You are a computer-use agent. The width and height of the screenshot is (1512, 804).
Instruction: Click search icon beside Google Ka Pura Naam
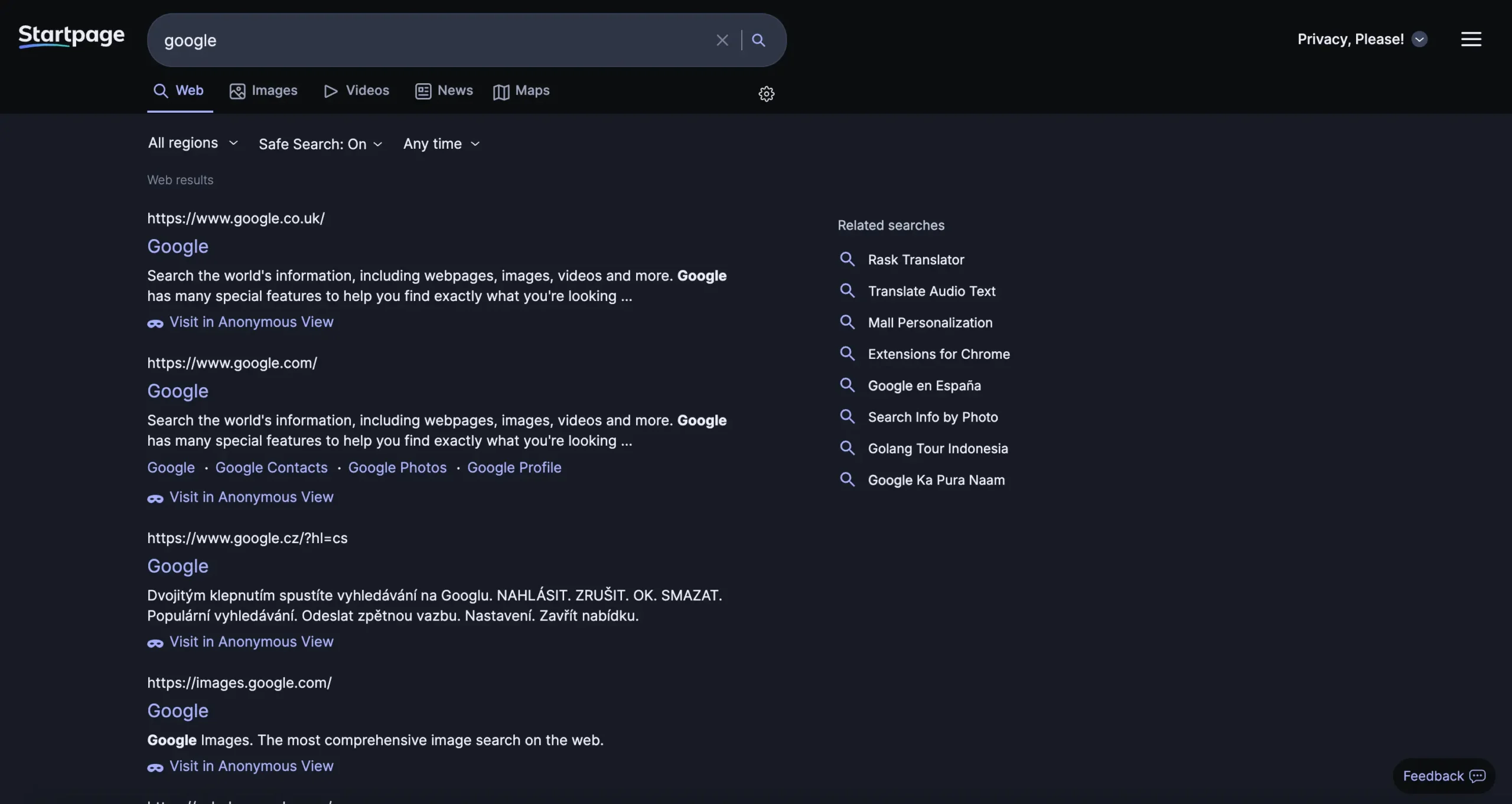coord(847,479)
